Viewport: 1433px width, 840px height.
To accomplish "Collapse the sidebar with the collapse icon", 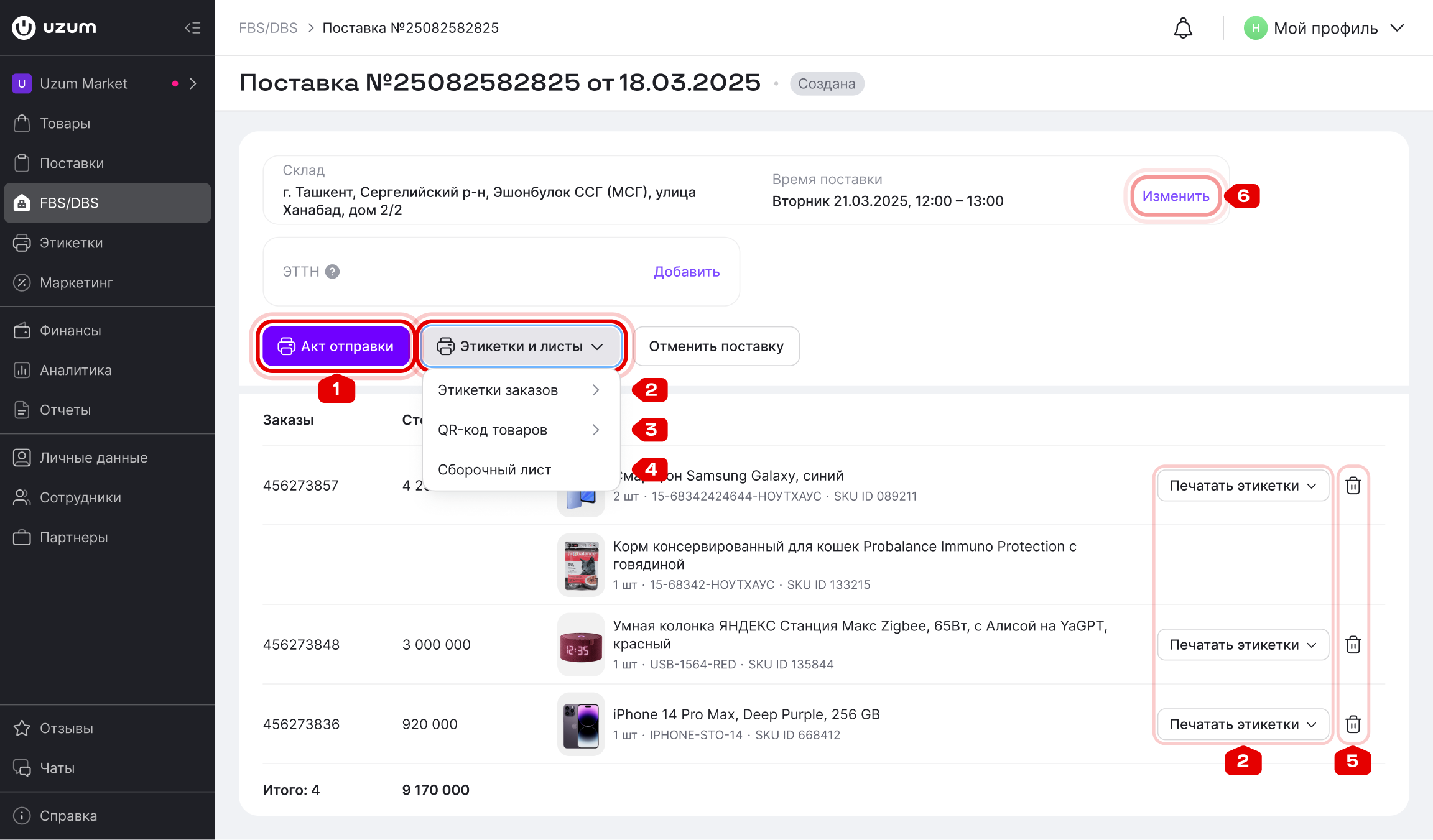I will 193,28.
